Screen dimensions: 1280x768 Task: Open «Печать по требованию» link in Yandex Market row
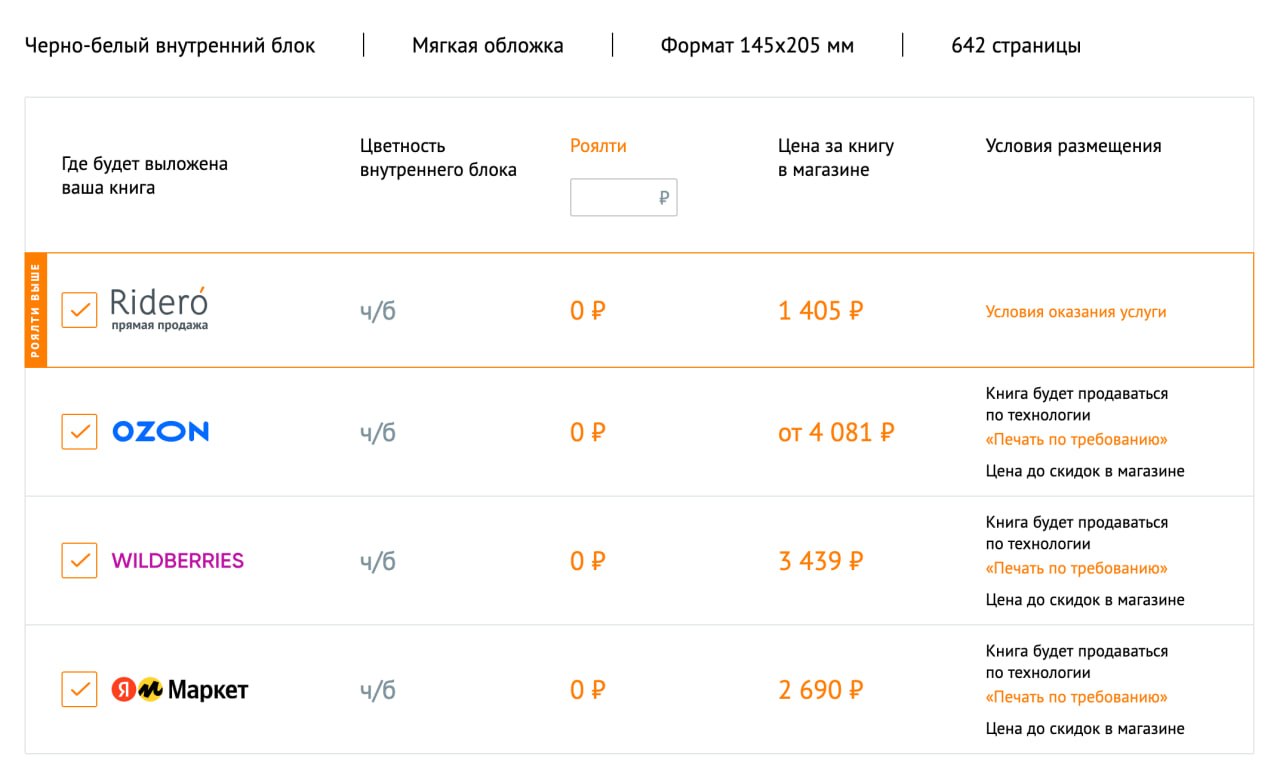click(1076, 697)
